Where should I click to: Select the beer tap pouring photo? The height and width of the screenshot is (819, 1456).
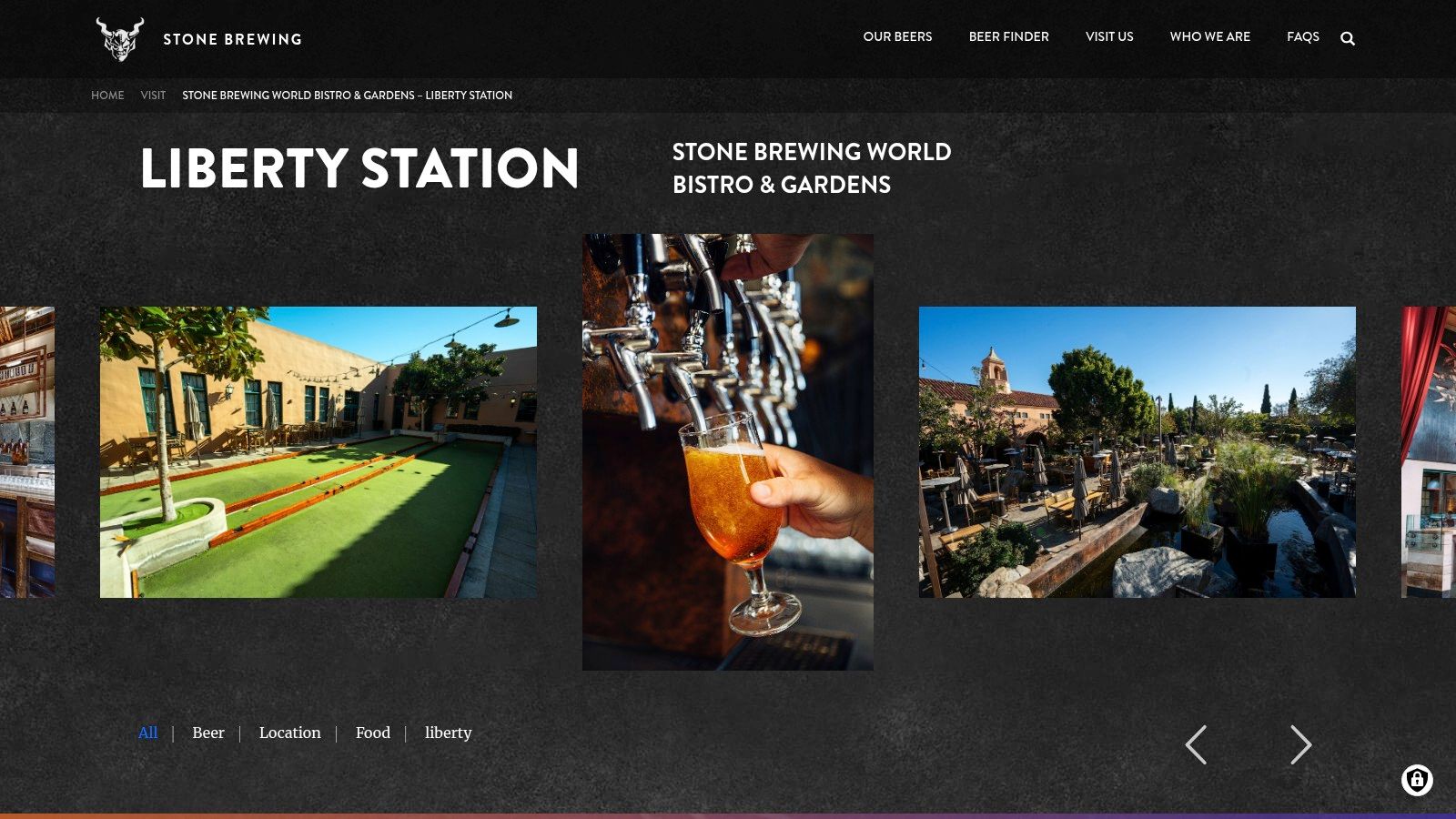click(x=728, y=452)
